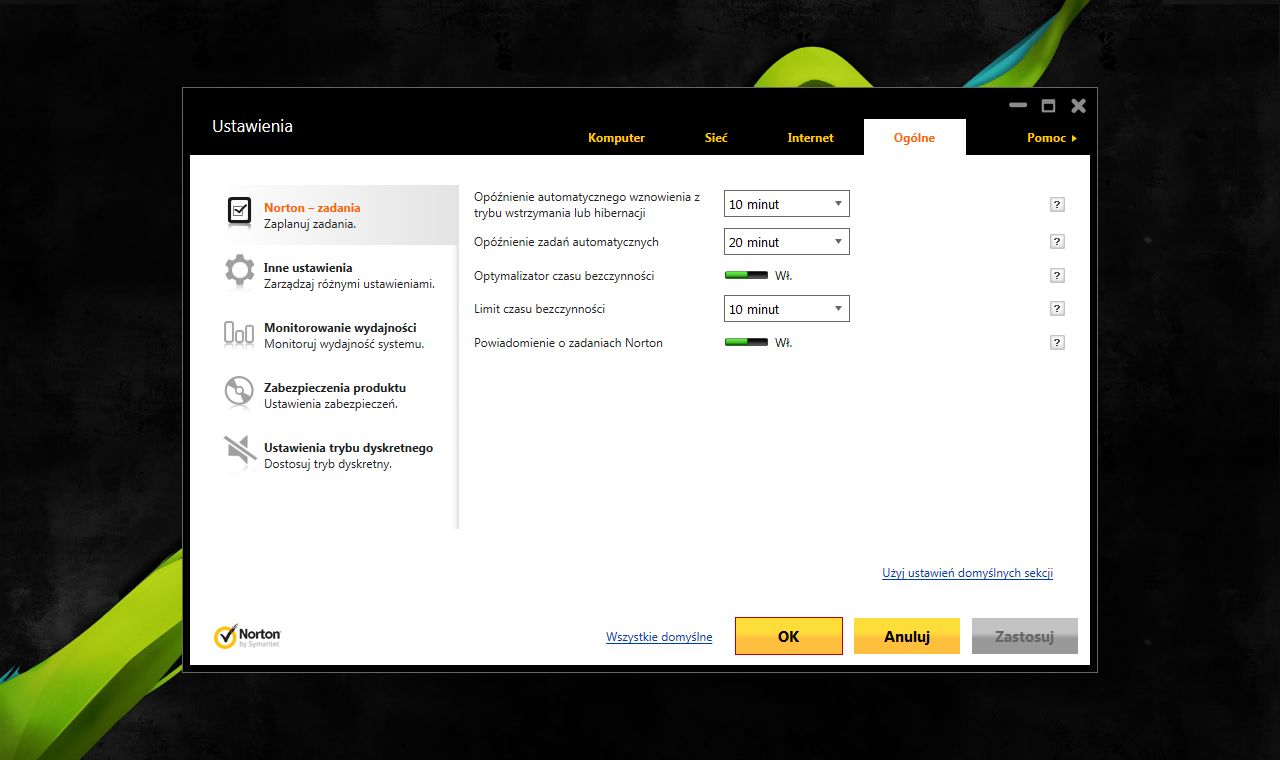Toggle Optymalizator czasu bezczynności switch
The width and height of the screenshot is (1280, 760).
click(746, 275)
